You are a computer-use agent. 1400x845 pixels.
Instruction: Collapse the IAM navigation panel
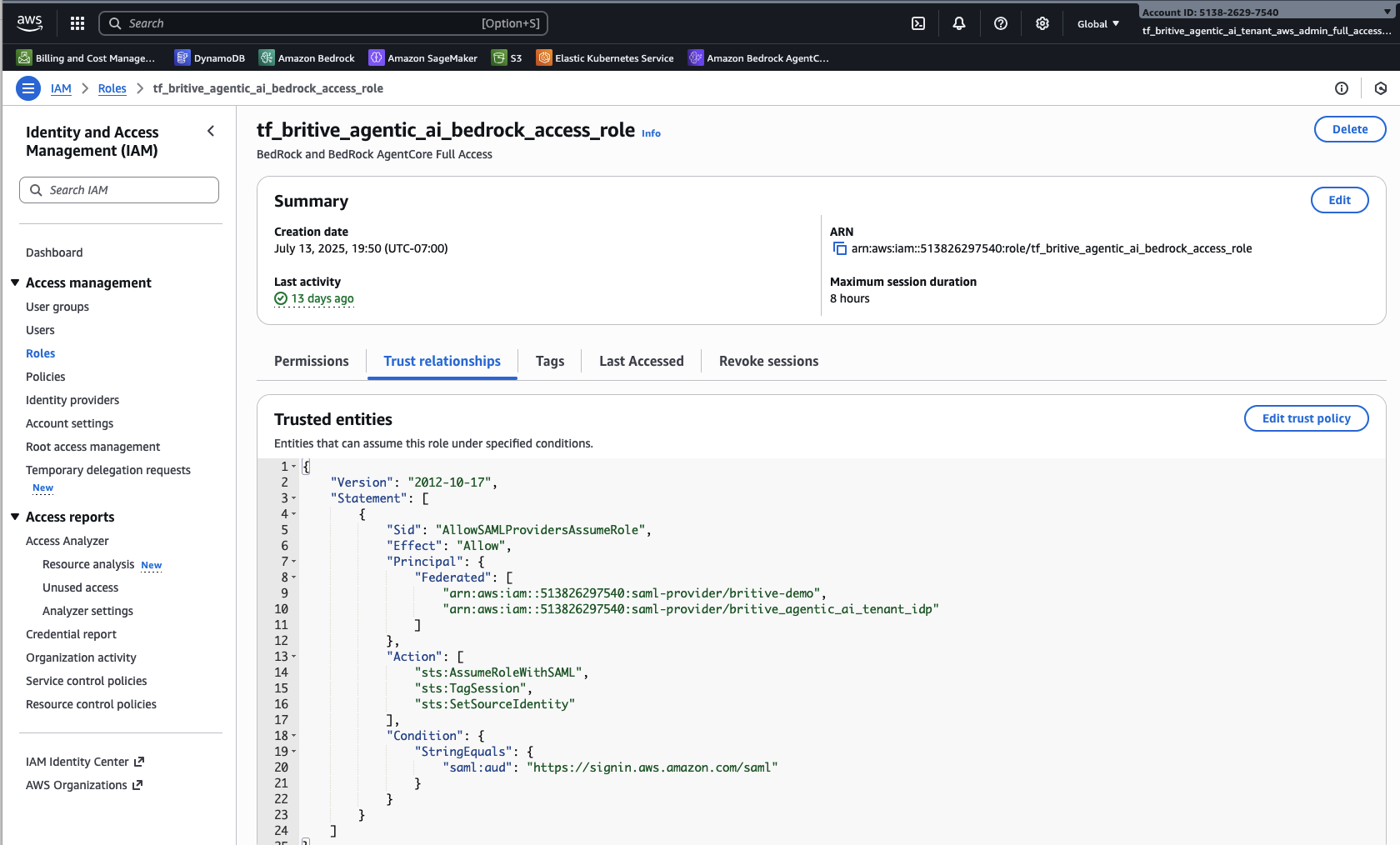click(211, 131)
